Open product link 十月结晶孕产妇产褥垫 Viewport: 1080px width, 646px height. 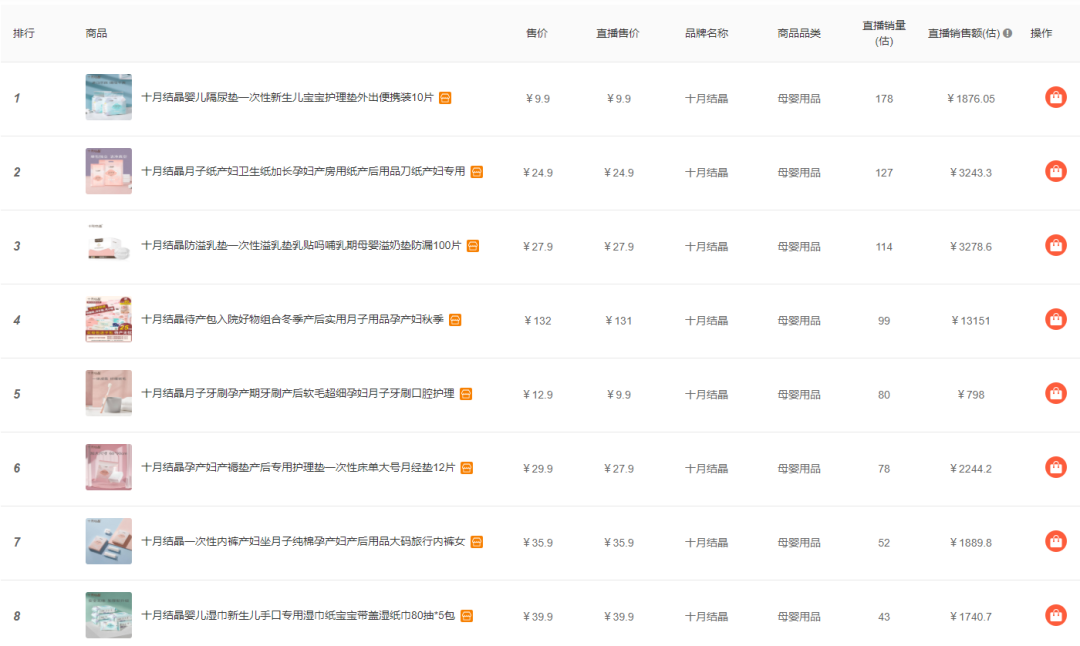click(x=298, y=467)
